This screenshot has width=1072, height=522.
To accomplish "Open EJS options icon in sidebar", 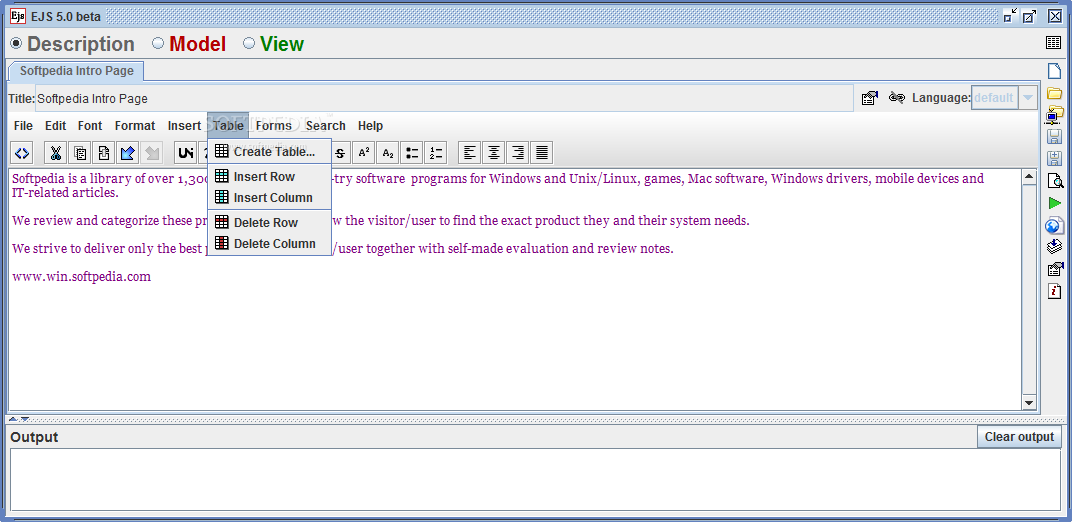I will point(1054,269).
